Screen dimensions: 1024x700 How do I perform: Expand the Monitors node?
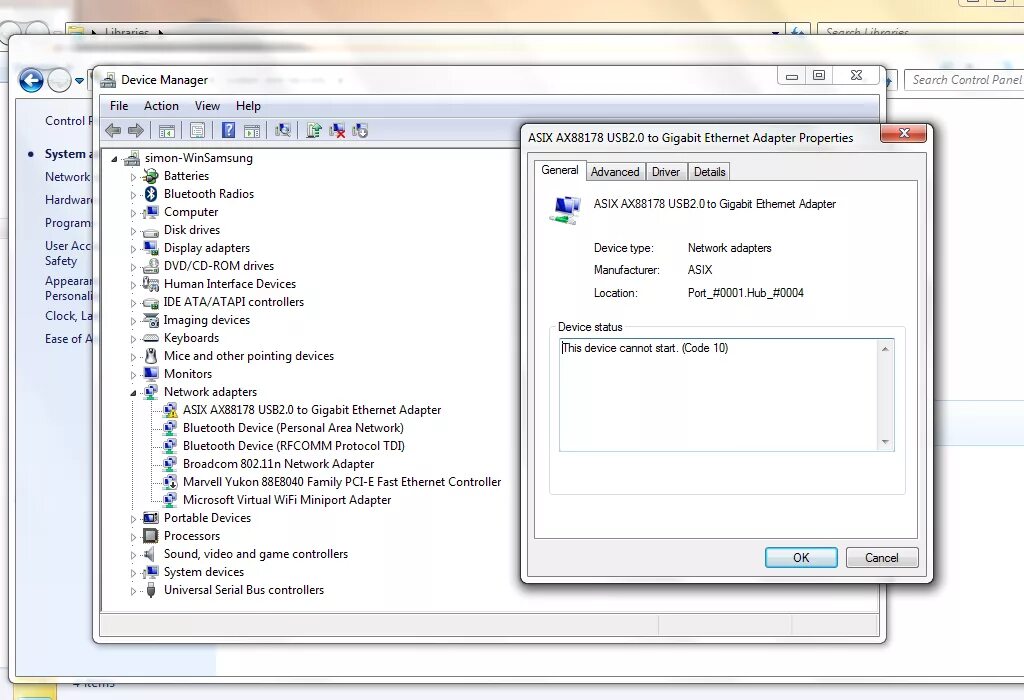coord(133,375)
